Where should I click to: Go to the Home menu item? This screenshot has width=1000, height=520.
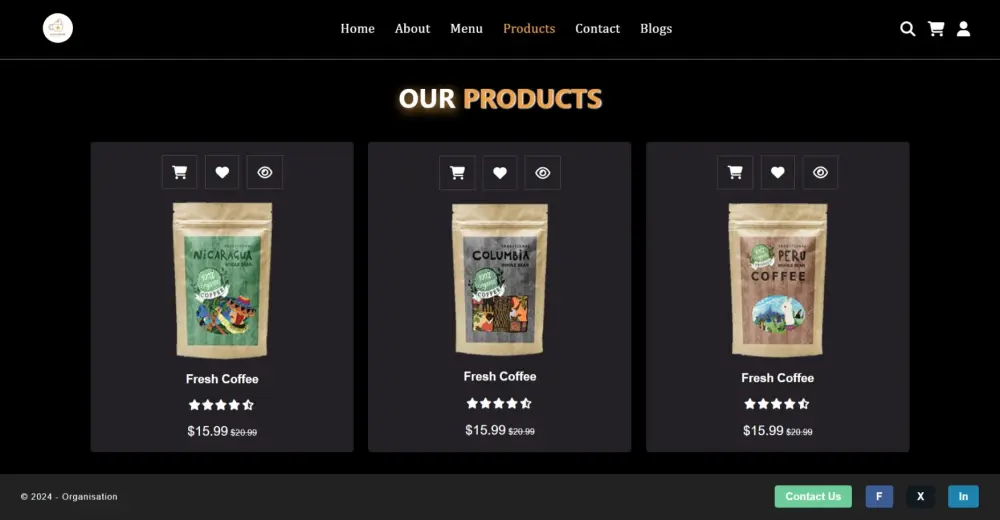(x=357, y=29)
